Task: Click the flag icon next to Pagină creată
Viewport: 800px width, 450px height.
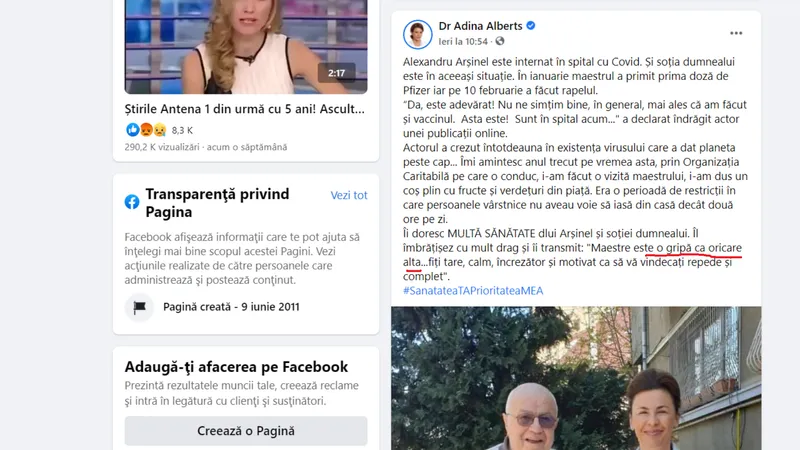Action: [139, 307]
